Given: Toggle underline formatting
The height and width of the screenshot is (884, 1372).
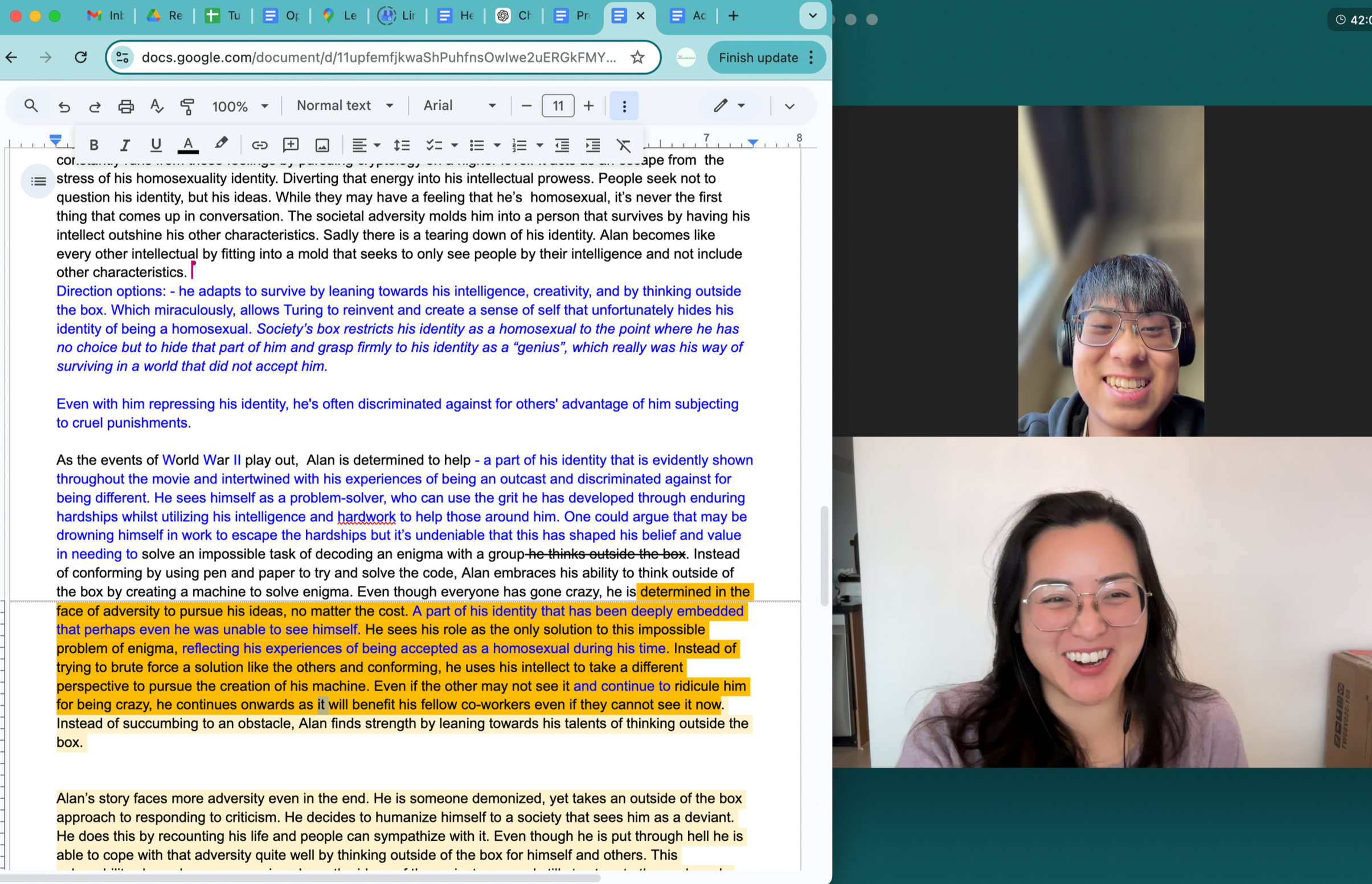Looking at the screenshot, I should pyautogui.click(x=155, y=145).
